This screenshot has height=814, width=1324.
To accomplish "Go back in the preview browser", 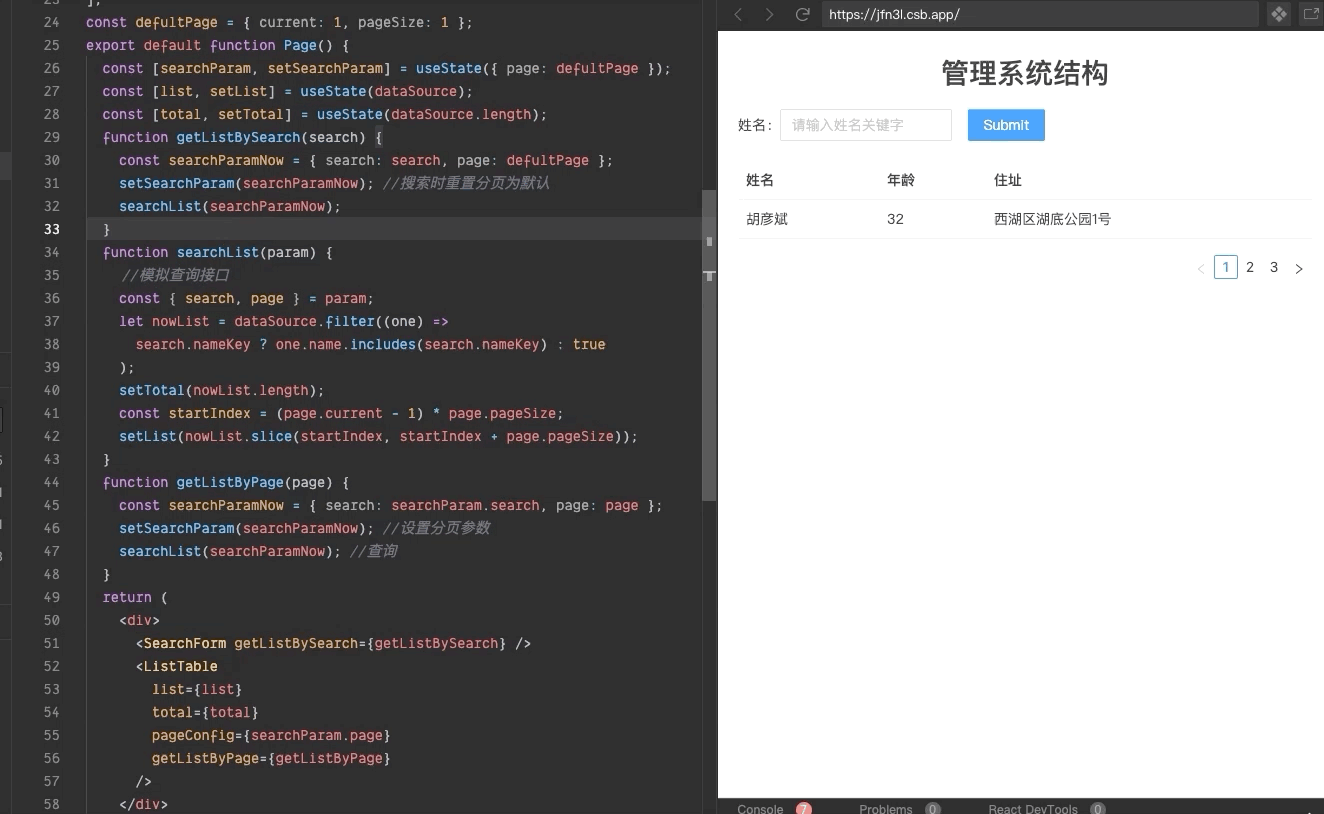I will [x=739, y=14].
